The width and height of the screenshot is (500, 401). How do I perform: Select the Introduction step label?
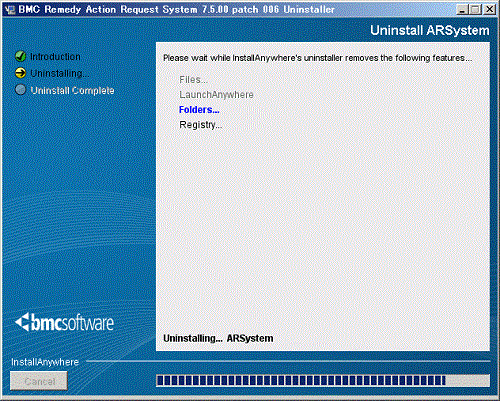(x=55, y=57)
